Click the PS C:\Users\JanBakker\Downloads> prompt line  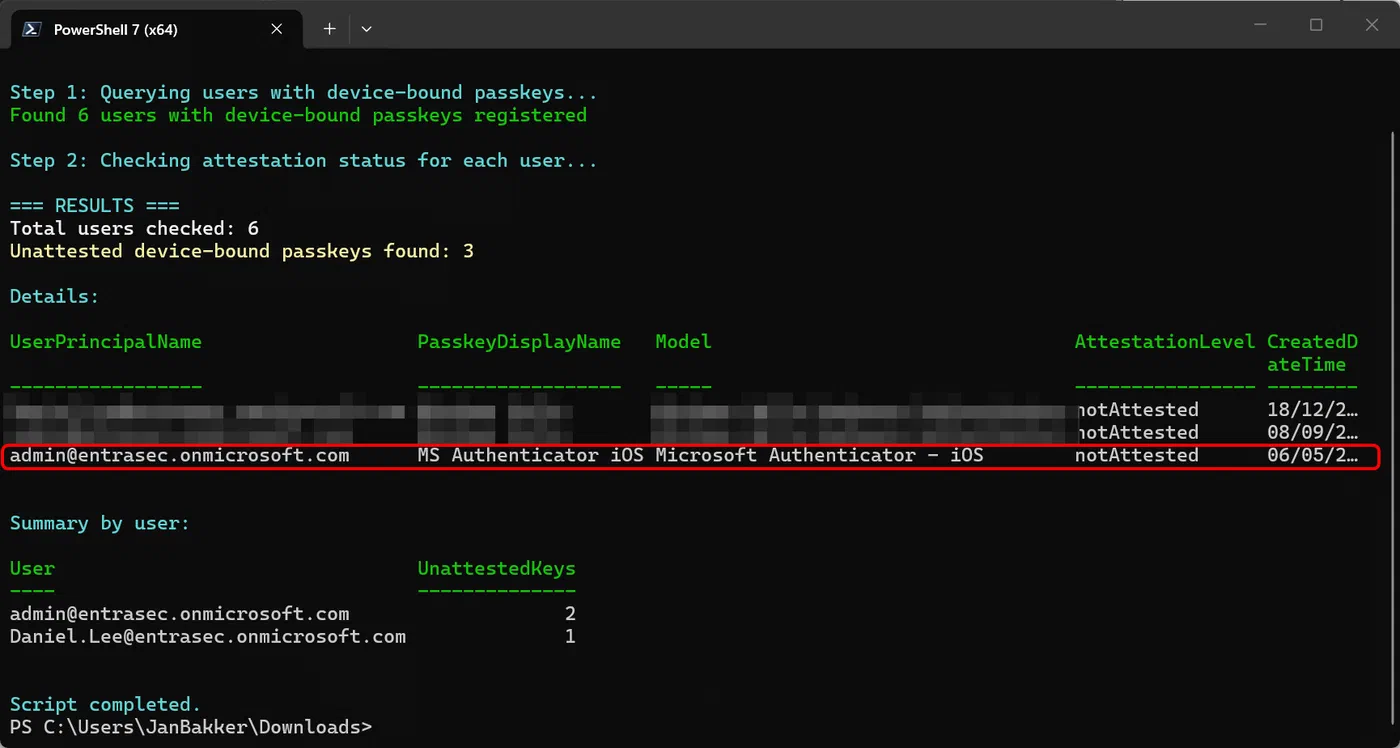click(191, 727)
